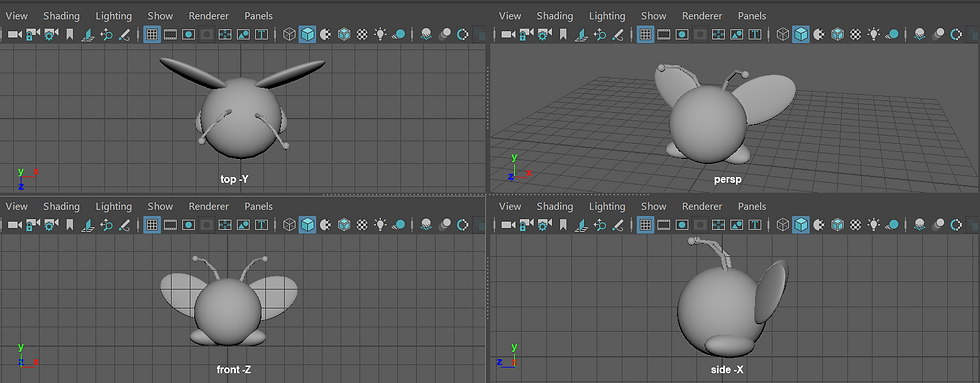Click Bookmarks icon in side panel

pos(563,224)
